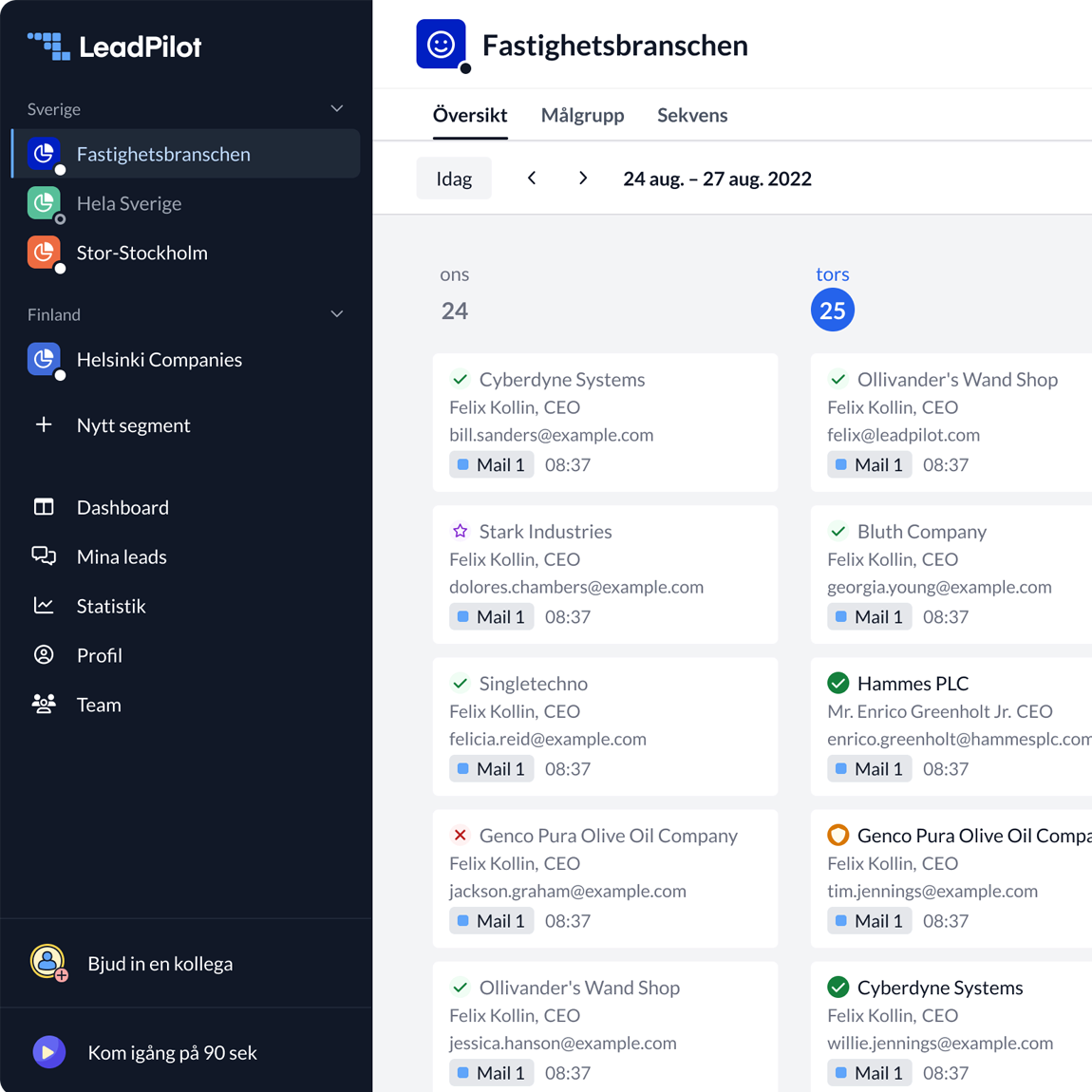Select the orange Stor-Stockholm segment icon

44,253
